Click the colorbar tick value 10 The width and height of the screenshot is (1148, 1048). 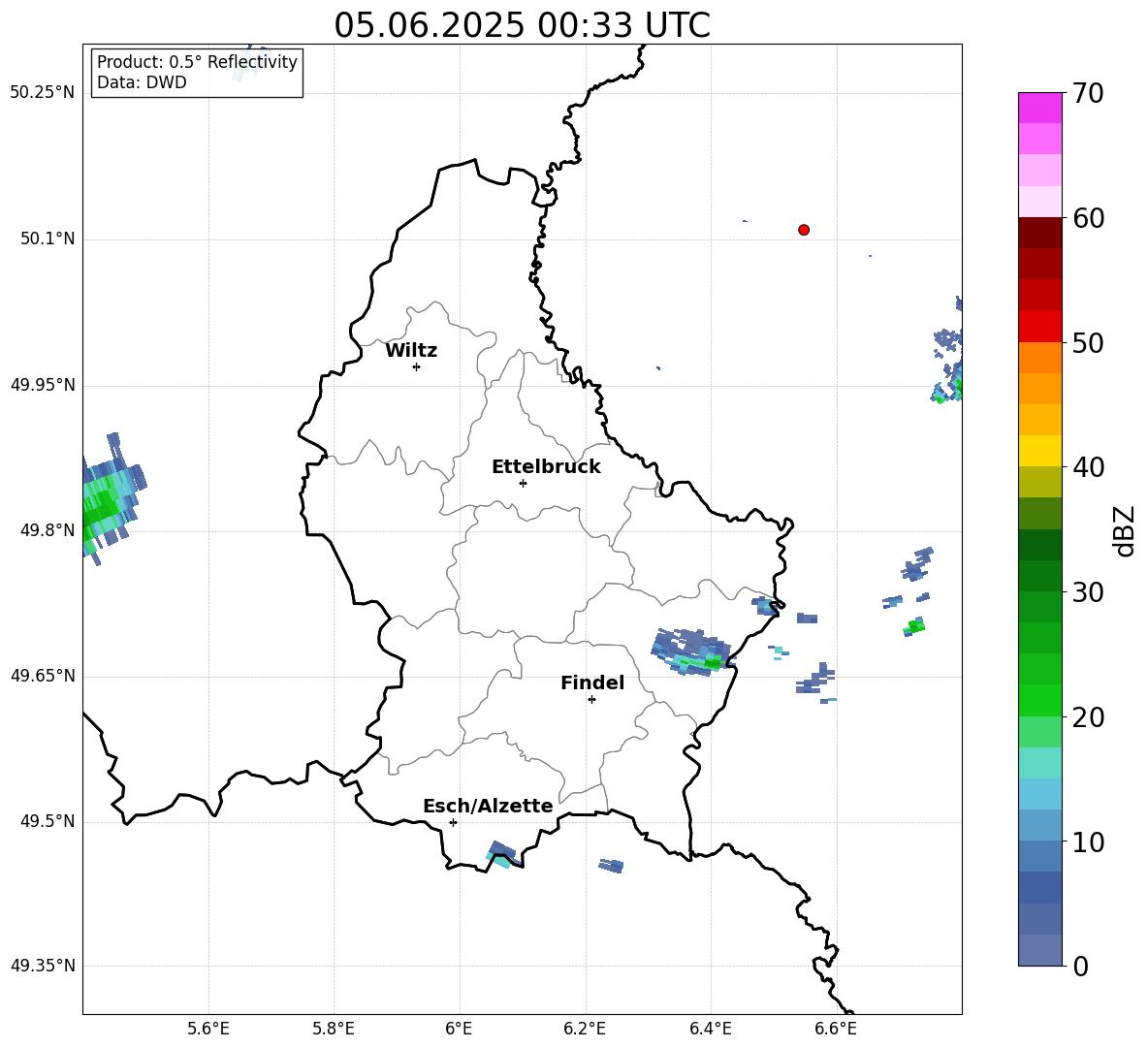pos(1088,842)
